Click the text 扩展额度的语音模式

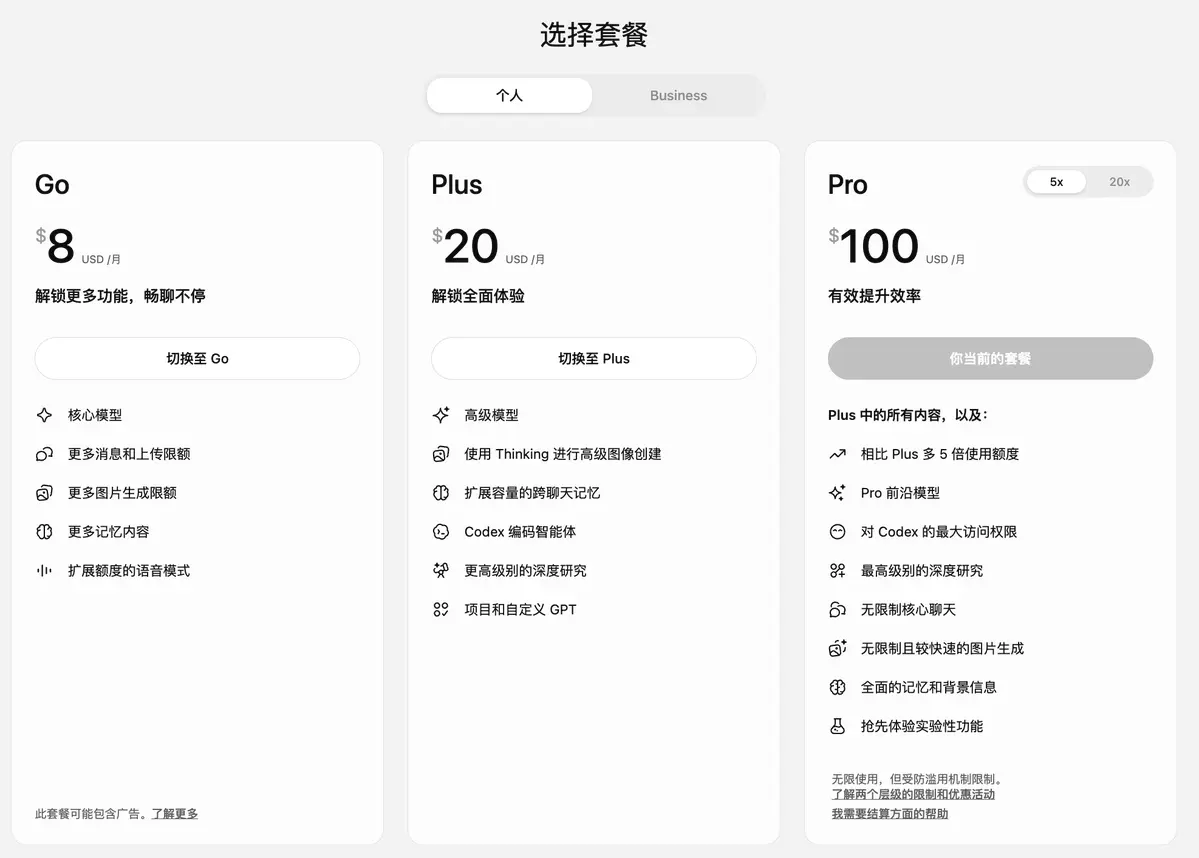coord(128,570)
